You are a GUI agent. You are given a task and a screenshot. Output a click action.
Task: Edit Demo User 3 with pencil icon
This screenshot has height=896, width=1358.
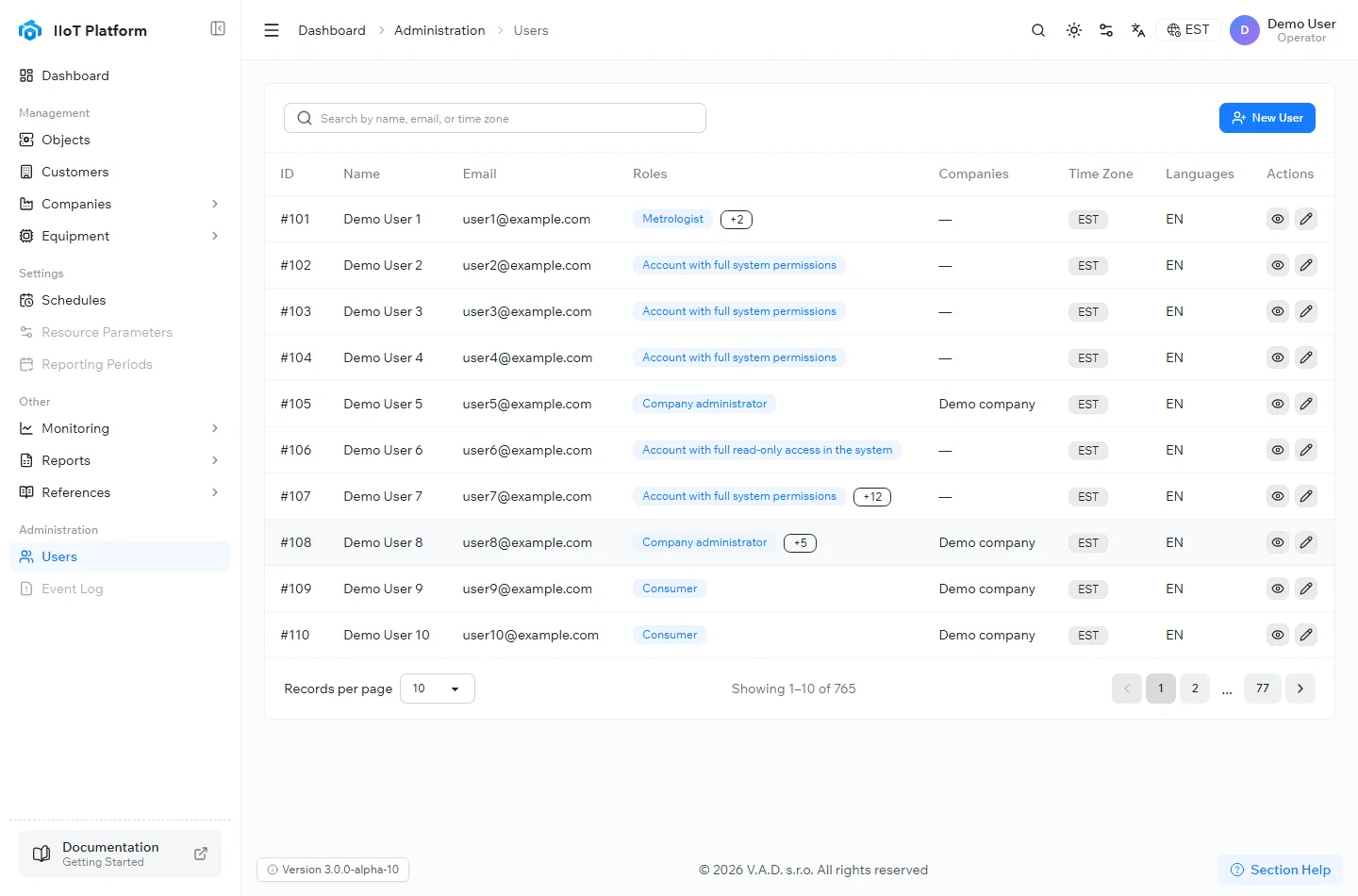point(1306,311)
